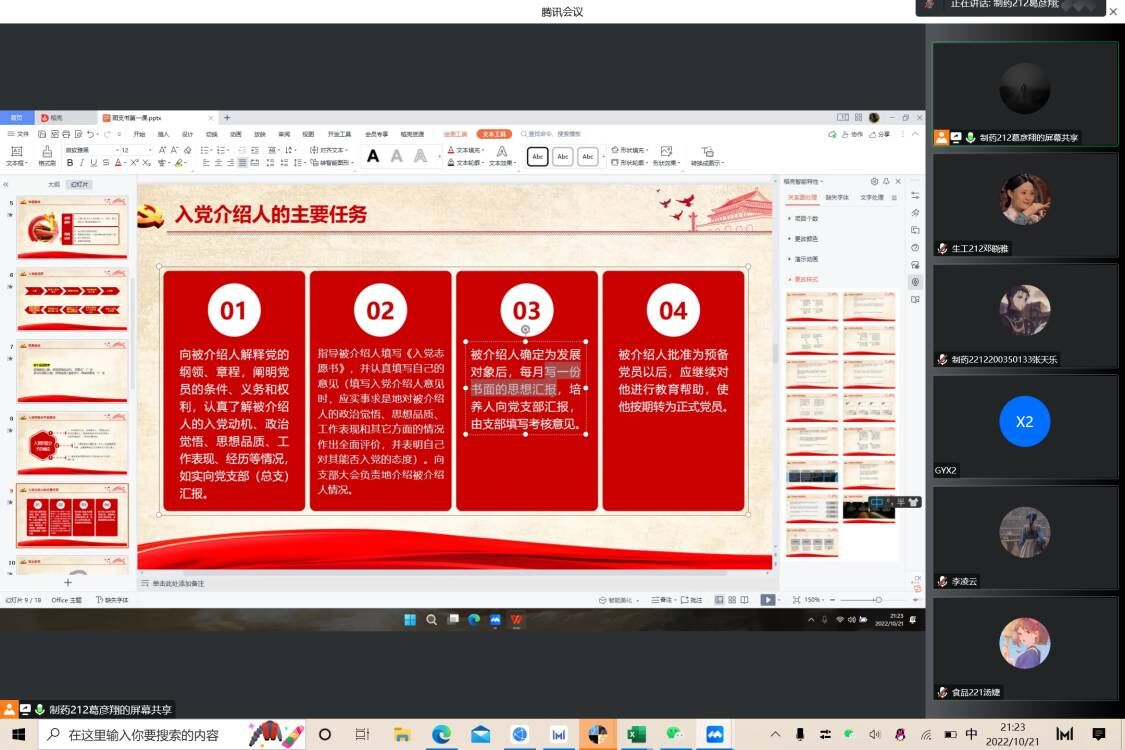1125x750 pixels.
Task: Toggle the notes (备注) pane button
Action: coord(662,600)
